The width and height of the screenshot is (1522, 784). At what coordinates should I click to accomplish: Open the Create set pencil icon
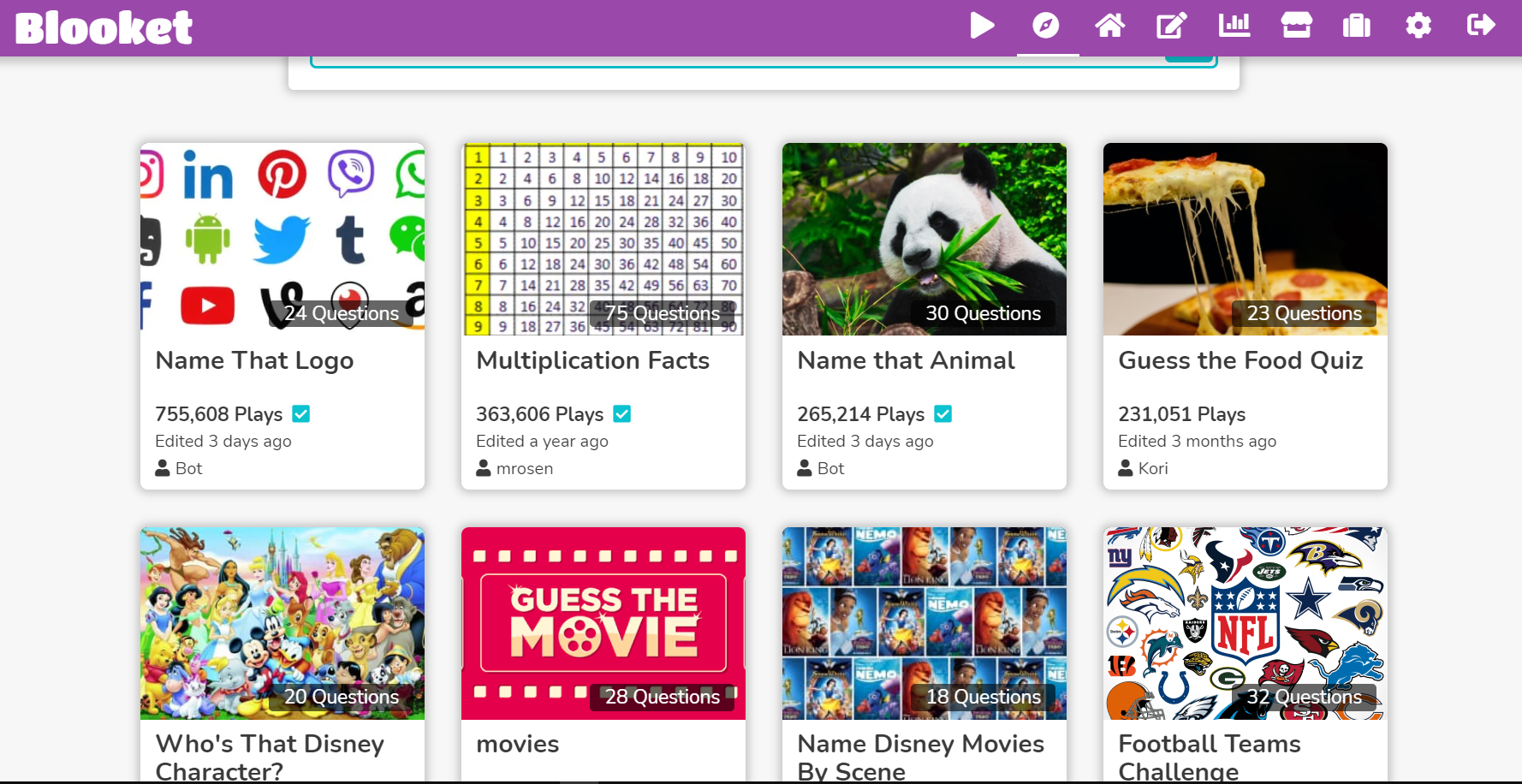click(x=1171, y=26)
